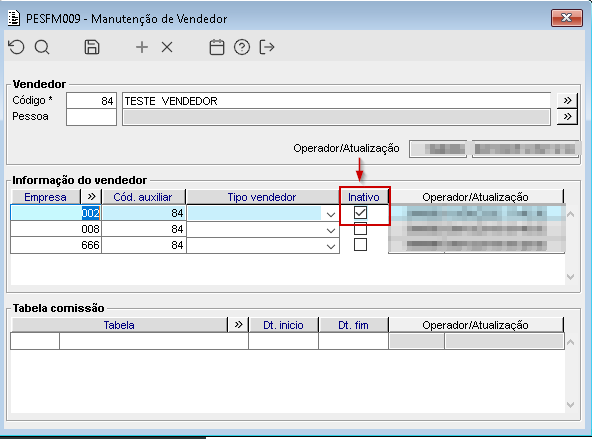Open help with the question mark icon
The height and width of the screenshot is (439, 592).
pos(242,48)
